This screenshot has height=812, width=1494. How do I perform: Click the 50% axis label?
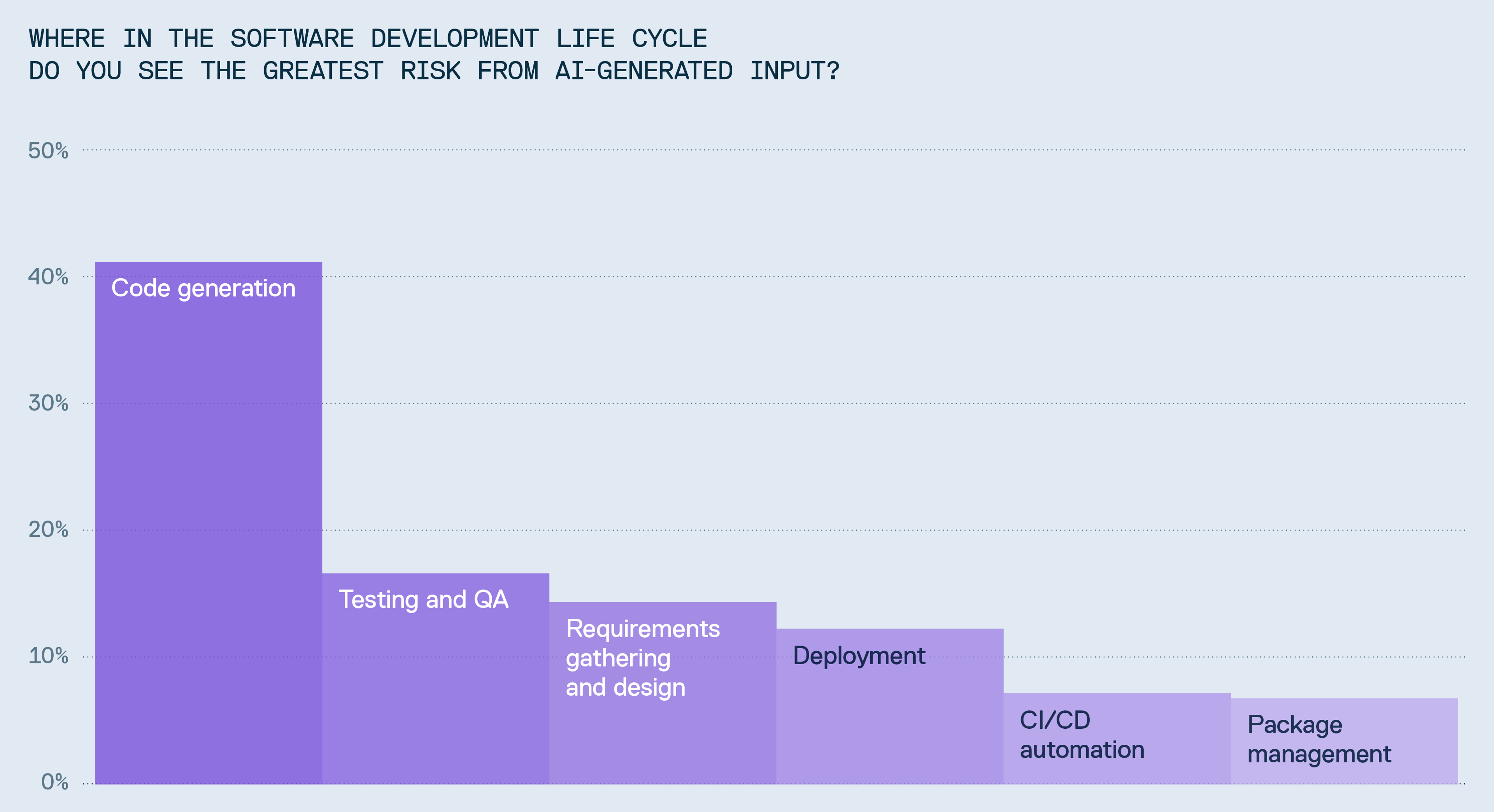point(48,151)
